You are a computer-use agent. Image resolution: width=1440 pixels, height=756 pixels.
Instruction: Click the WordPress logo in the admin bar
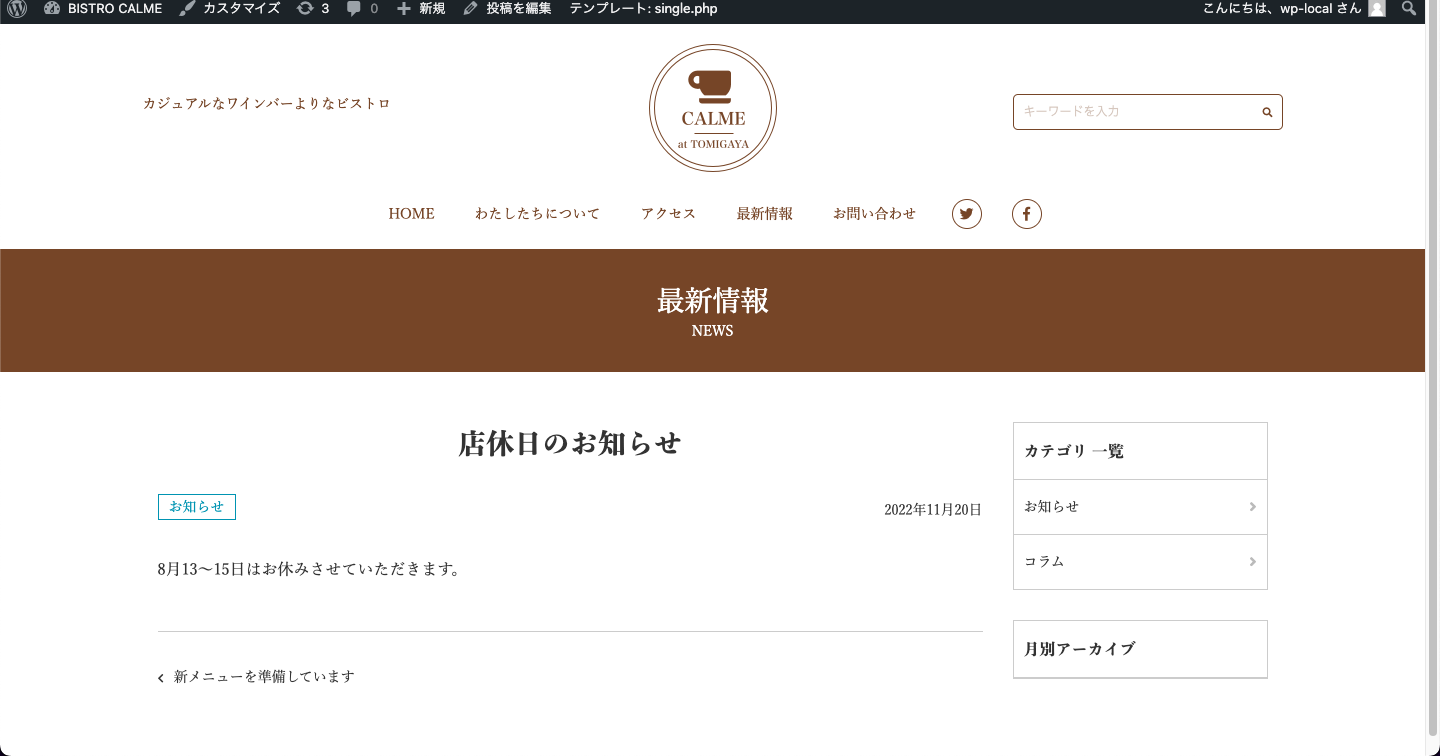pyautogui.click(x=18, y=10)
